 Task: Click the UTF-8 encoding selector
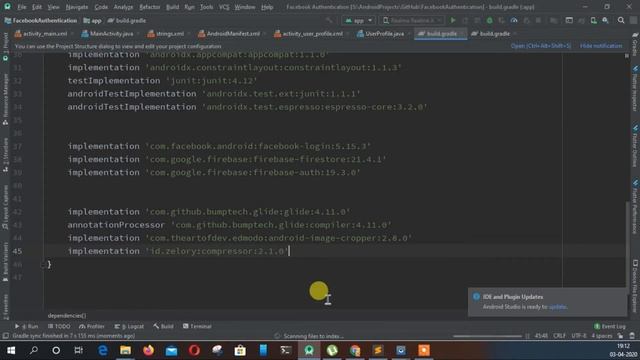tap(579, 336)
